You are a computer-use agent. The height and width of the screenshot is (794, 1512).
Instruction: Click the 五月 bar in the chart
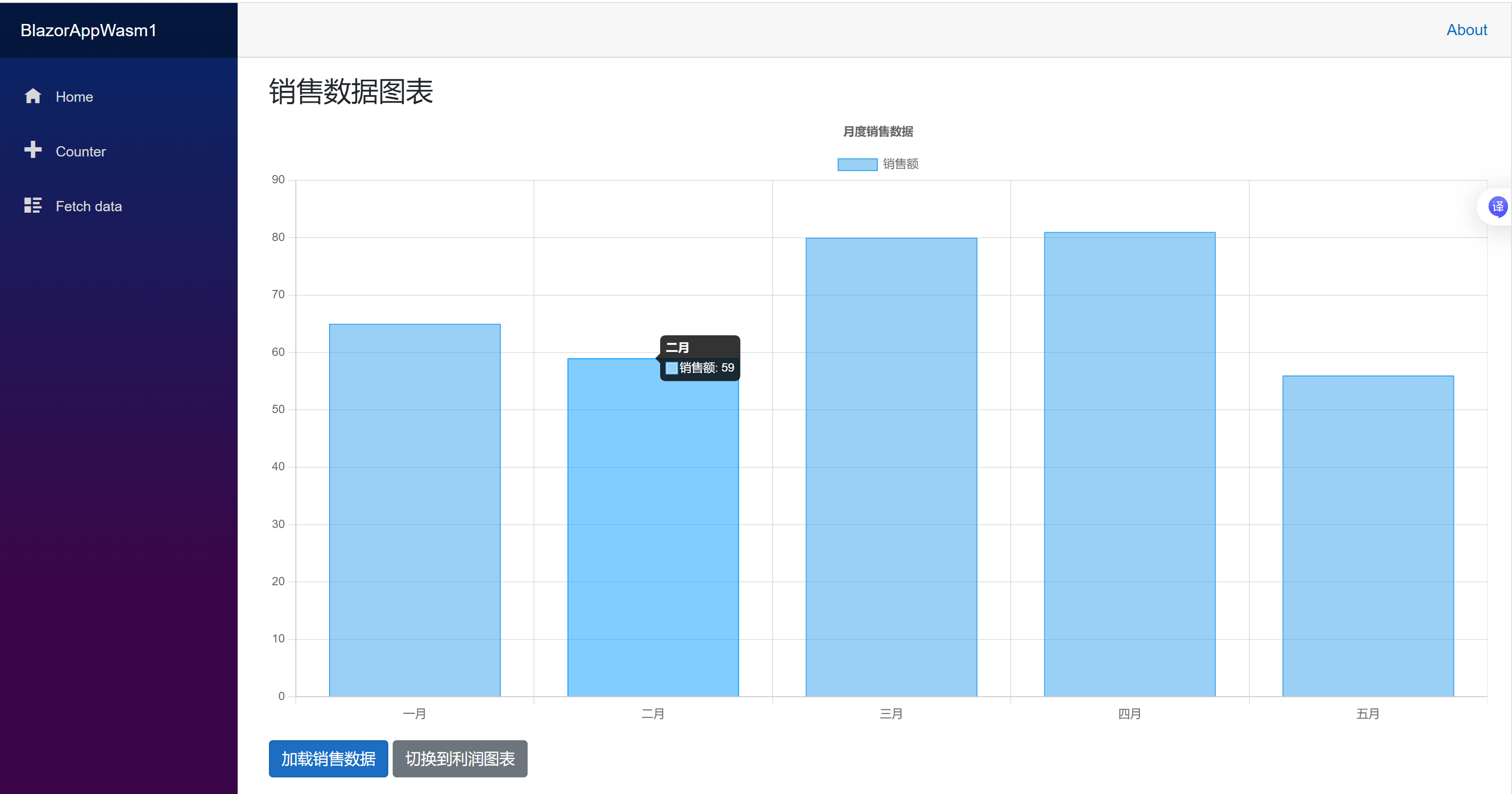[x=1368, y=536]
